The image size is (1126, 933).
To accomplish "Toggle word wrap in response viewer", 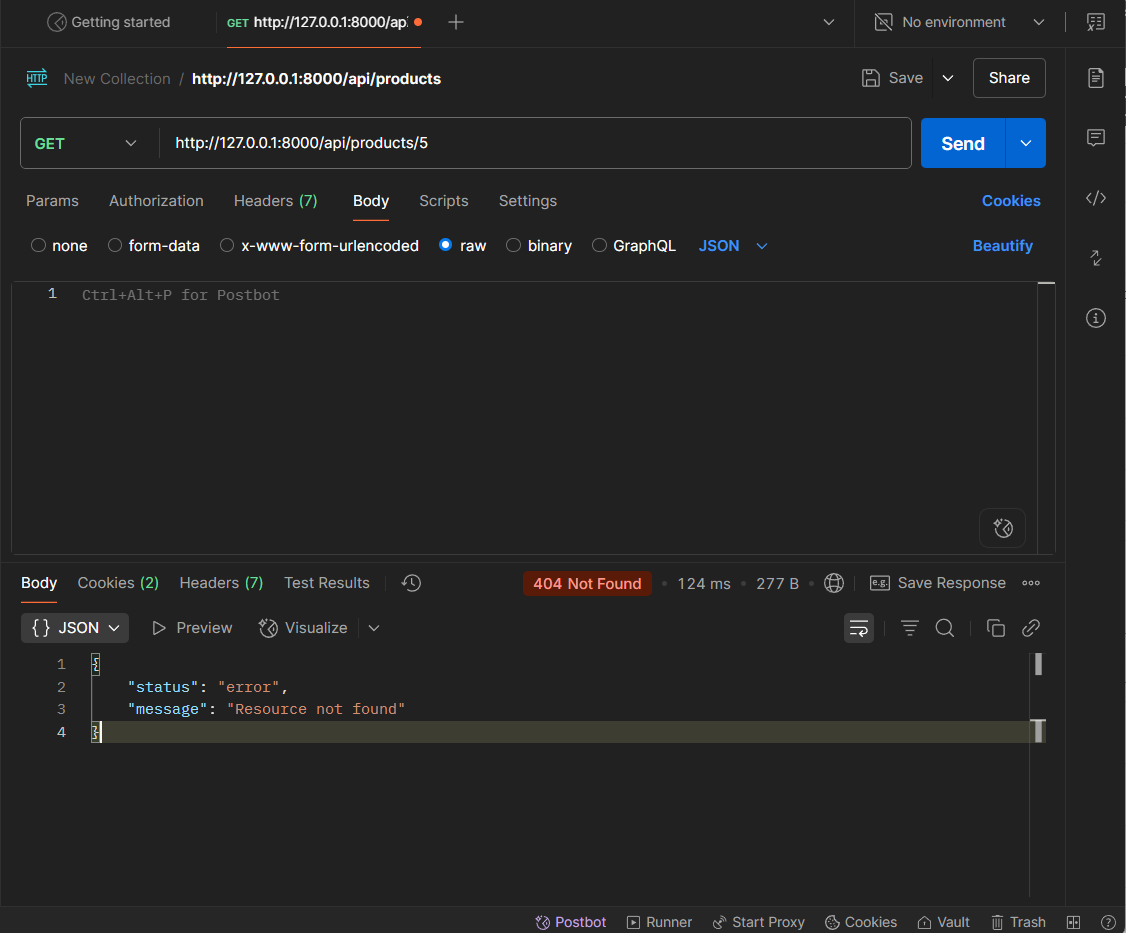I will click(859, 628).
